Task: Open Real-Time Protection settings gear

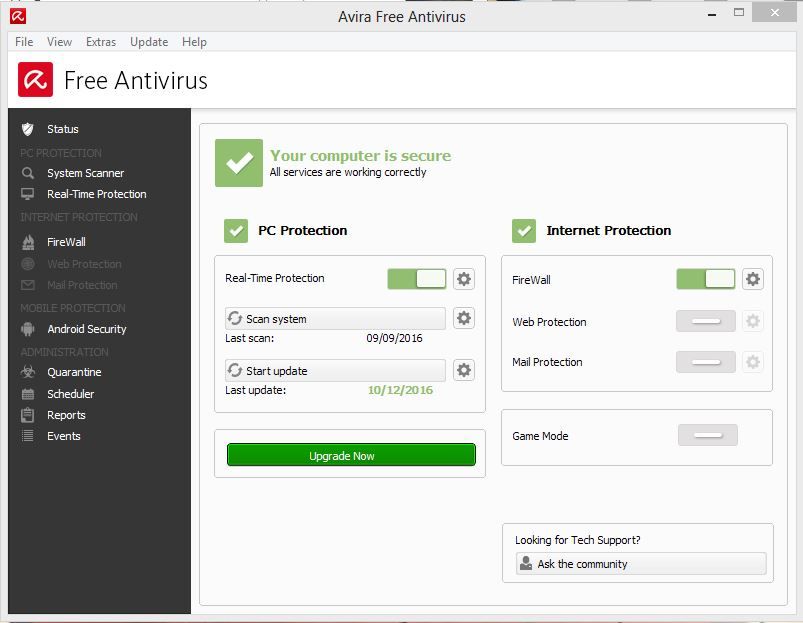Action: (464, 279)
